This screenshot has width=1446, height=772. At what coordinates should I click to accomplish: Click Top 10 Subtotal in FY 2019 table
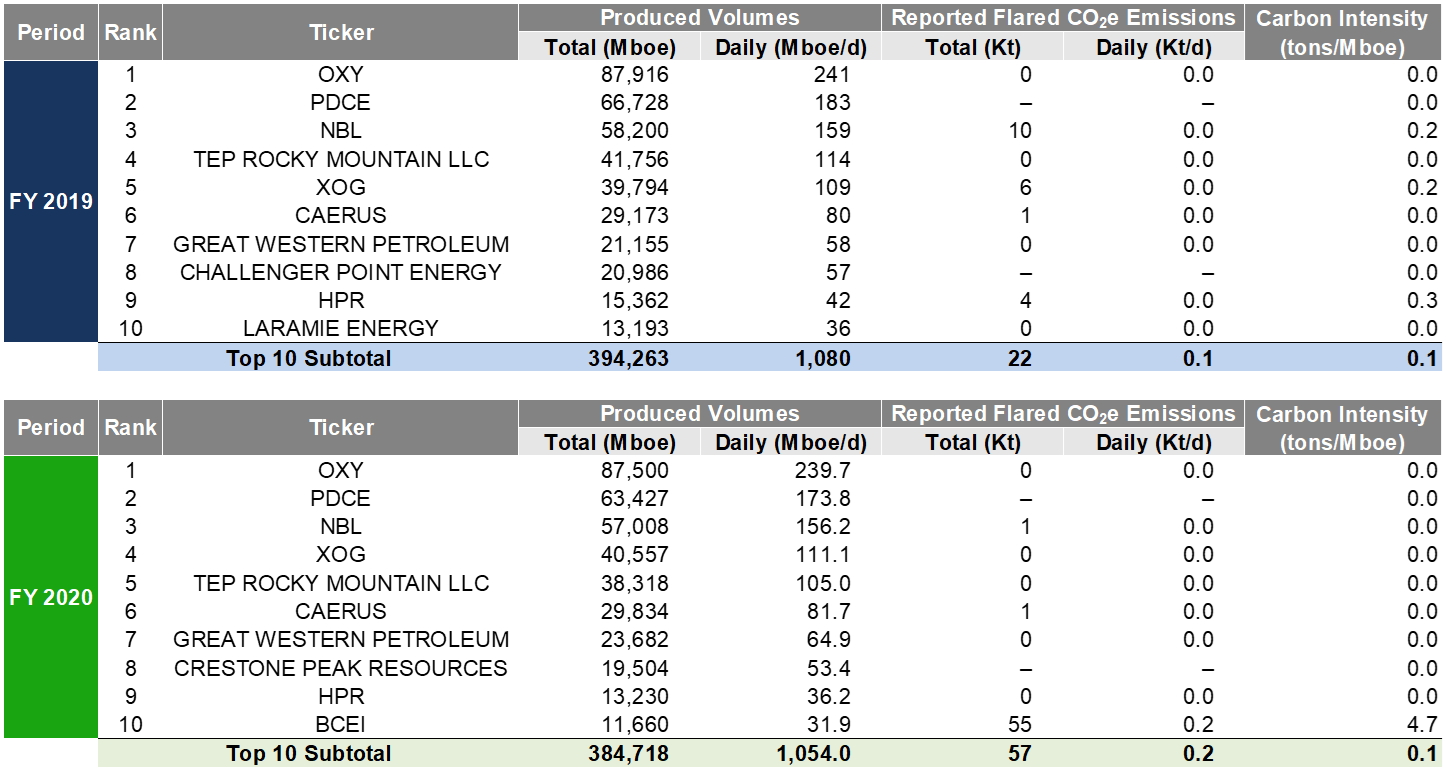point(309,358)
